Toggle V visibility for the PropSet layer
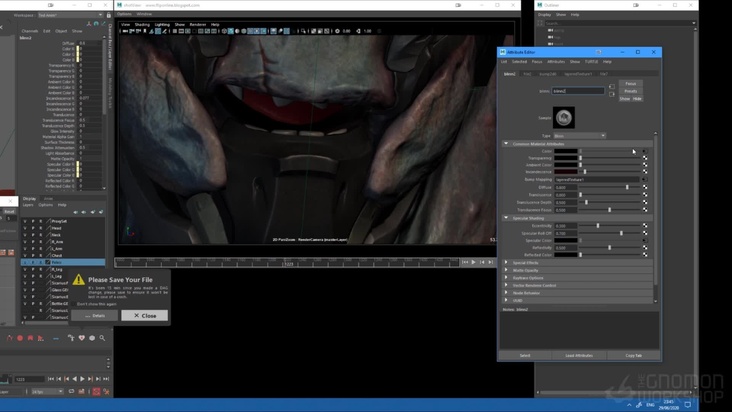 point(25,221)
